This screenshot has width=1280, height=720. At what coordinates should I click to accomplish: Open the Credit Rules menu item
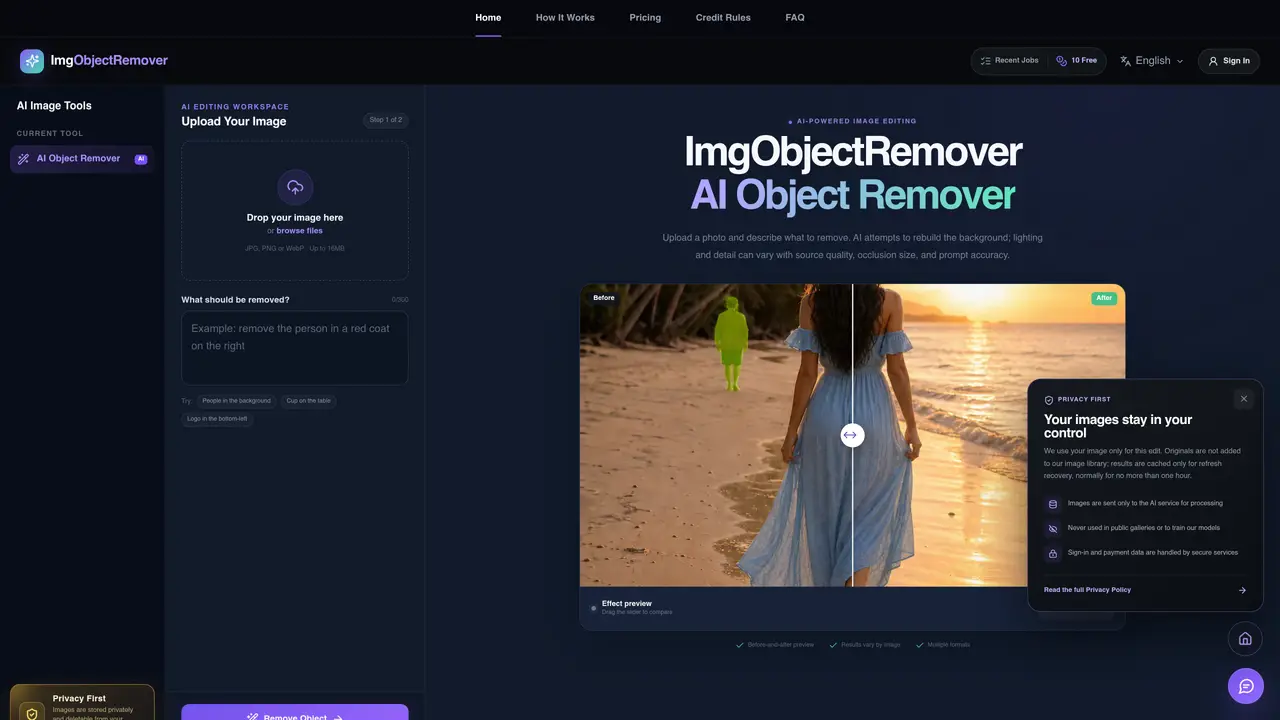[723, 18]
